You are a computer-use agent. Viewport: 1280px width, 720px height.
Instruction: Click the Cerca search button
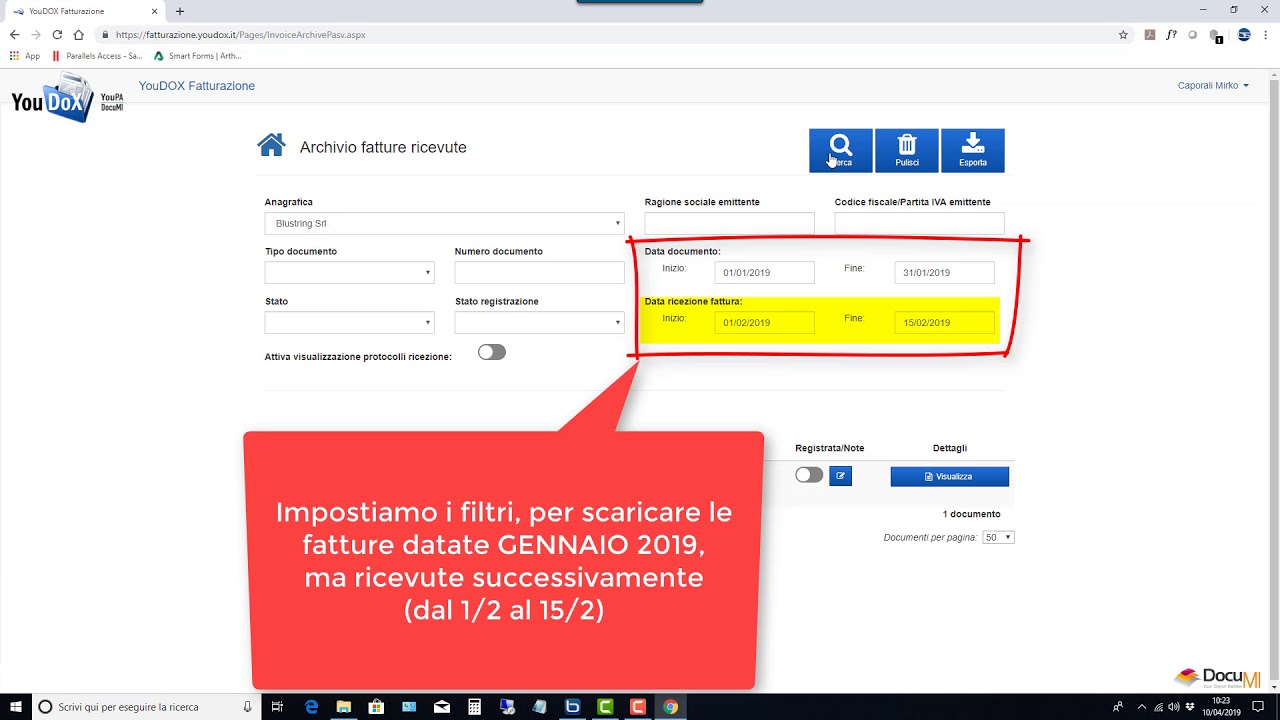tap(841, 150)
